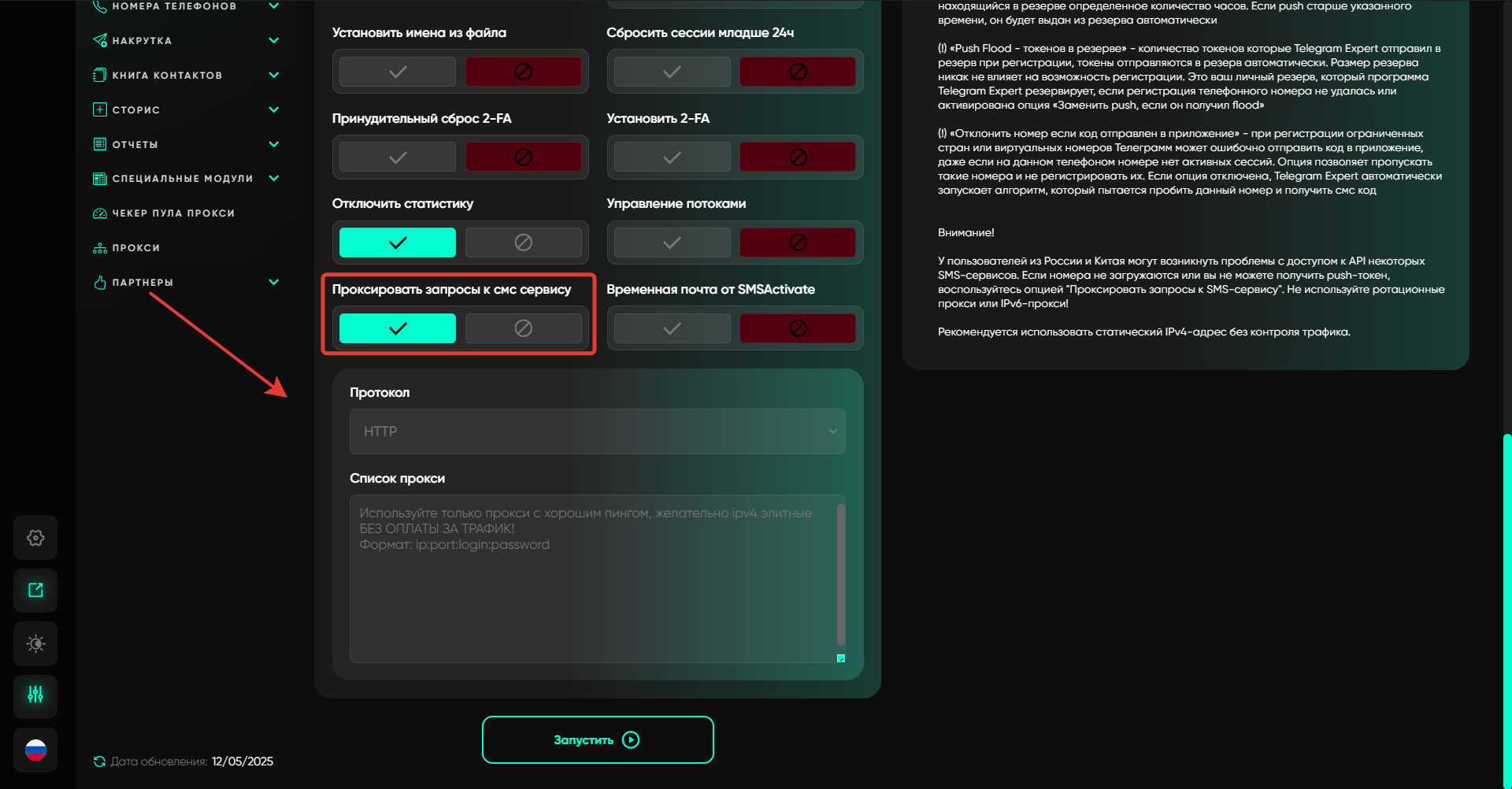
Task: Open the Protocol HTTP dropdown
Action: (597, 432)
